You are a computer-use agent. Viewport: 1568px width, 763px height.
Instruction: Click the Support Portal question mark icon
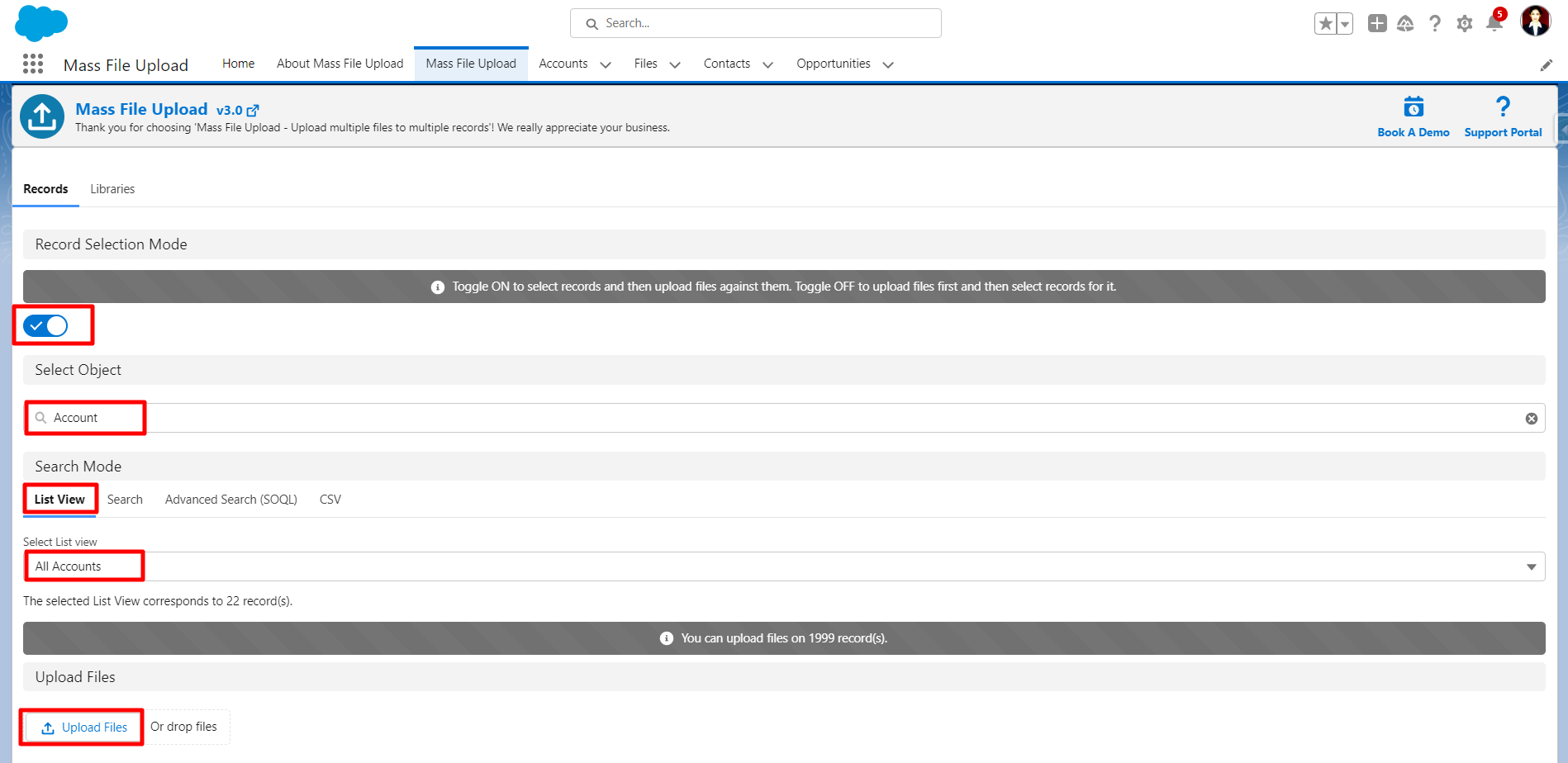[x=1503, y=107]
